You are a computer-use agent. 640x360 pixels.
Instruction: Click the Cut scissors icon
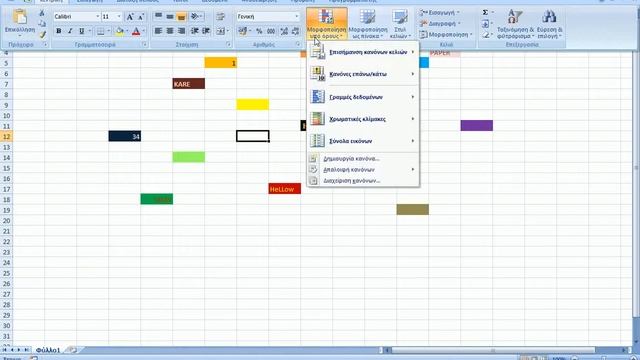pyautogui.click(x=42, y=13)
